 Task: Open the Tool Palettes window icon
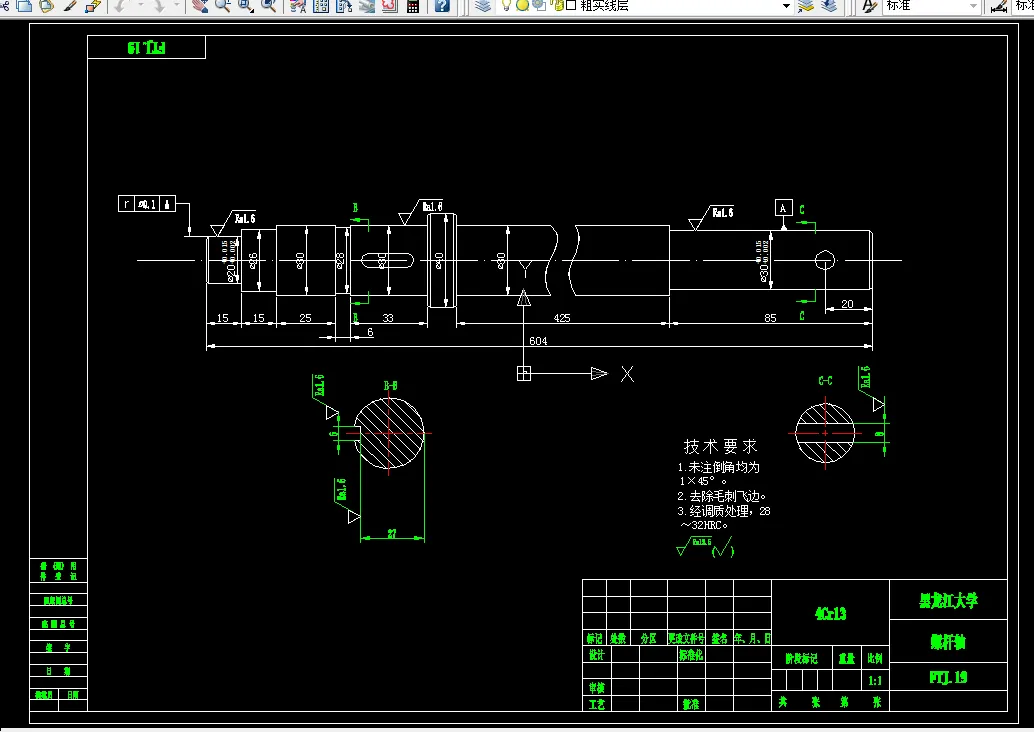[344, 6]
